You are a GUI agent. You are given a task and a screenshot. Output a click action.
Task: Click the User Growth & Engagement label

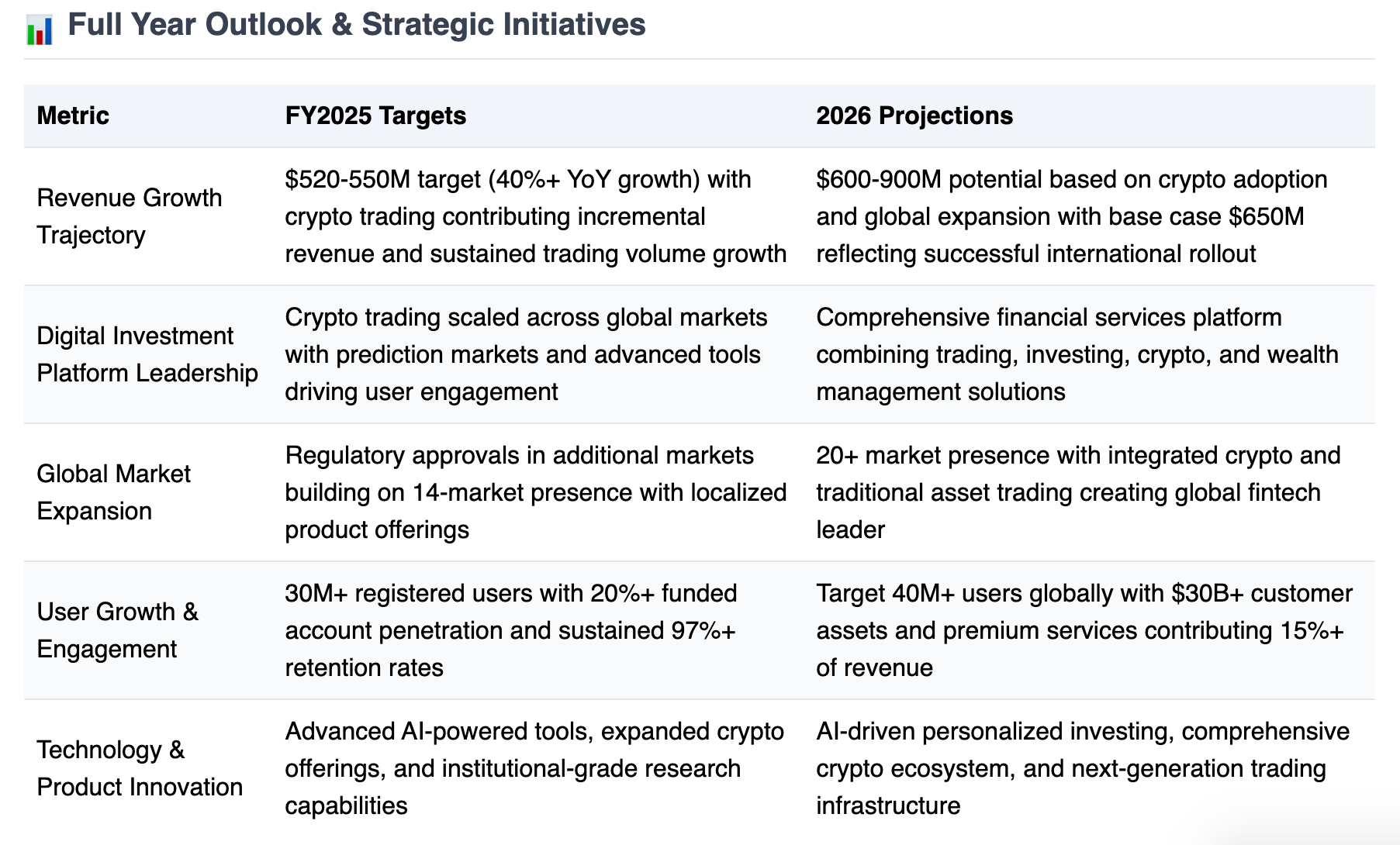pos(118,630)
